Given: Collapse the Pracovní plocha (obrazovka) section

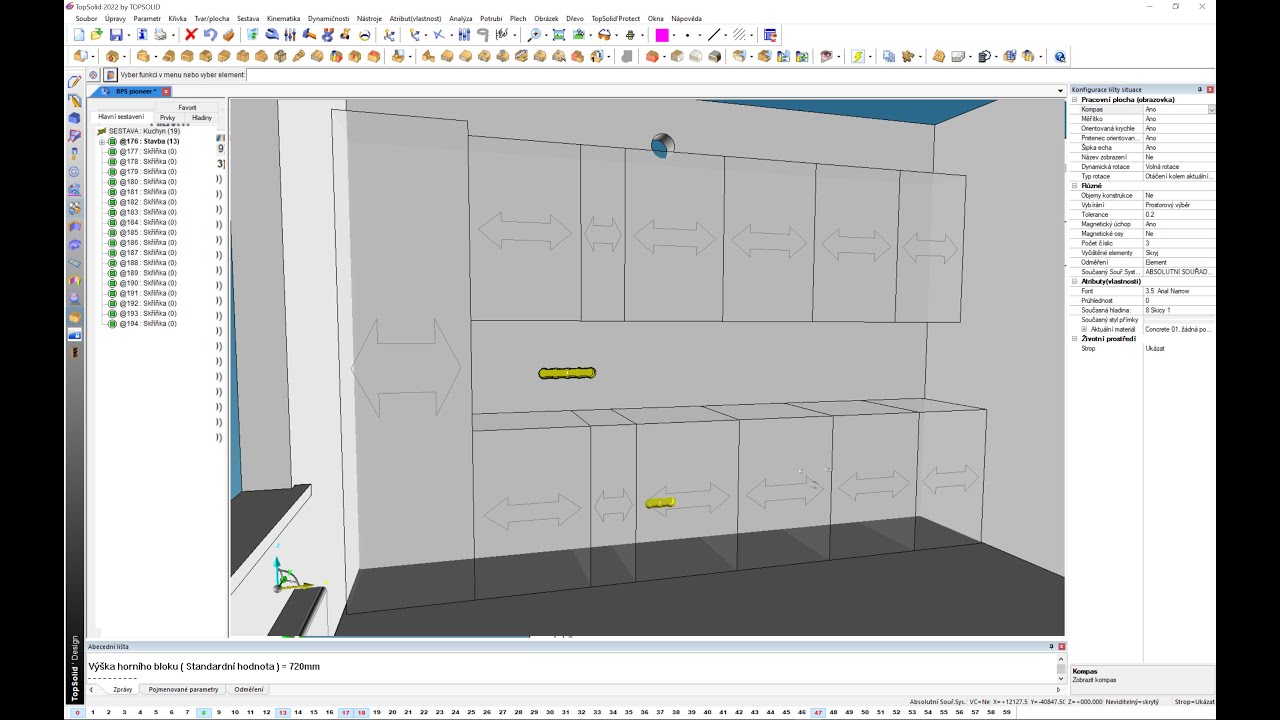Looking at the screenshot, I should (x=1075, y=100).
